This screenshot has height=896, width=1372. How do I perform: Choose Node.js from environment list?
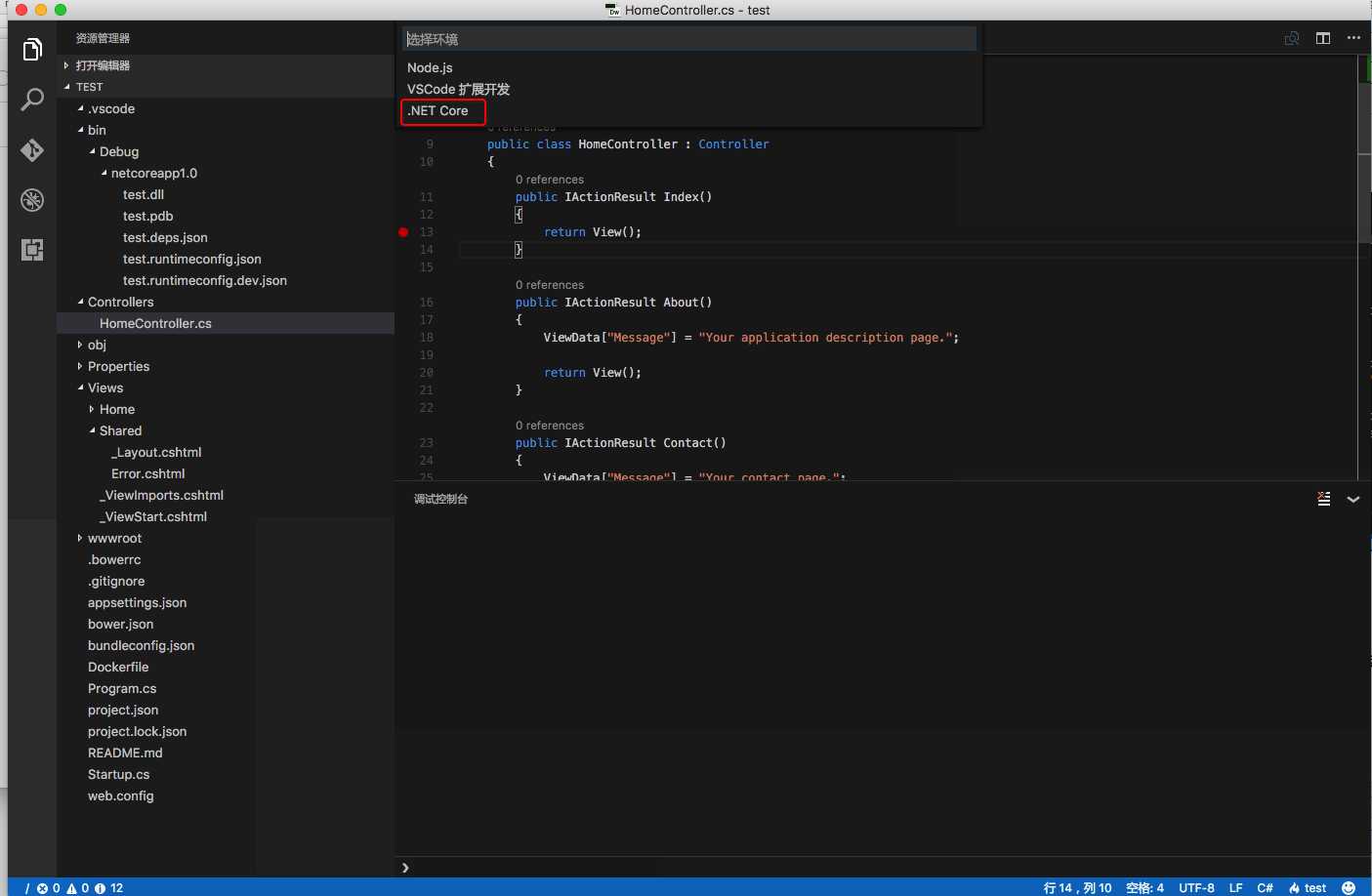point(430,68)
